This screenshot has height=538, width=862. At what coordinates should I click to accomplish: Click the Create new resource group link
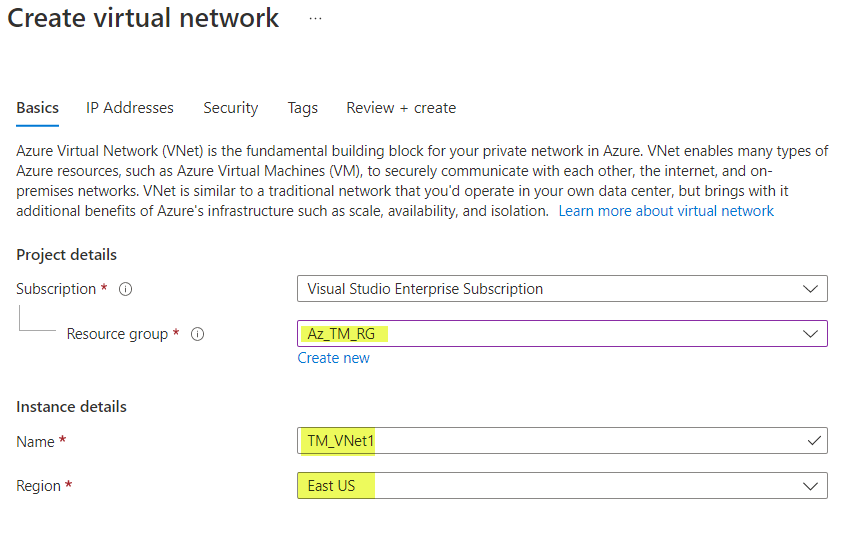pos(333,358)
